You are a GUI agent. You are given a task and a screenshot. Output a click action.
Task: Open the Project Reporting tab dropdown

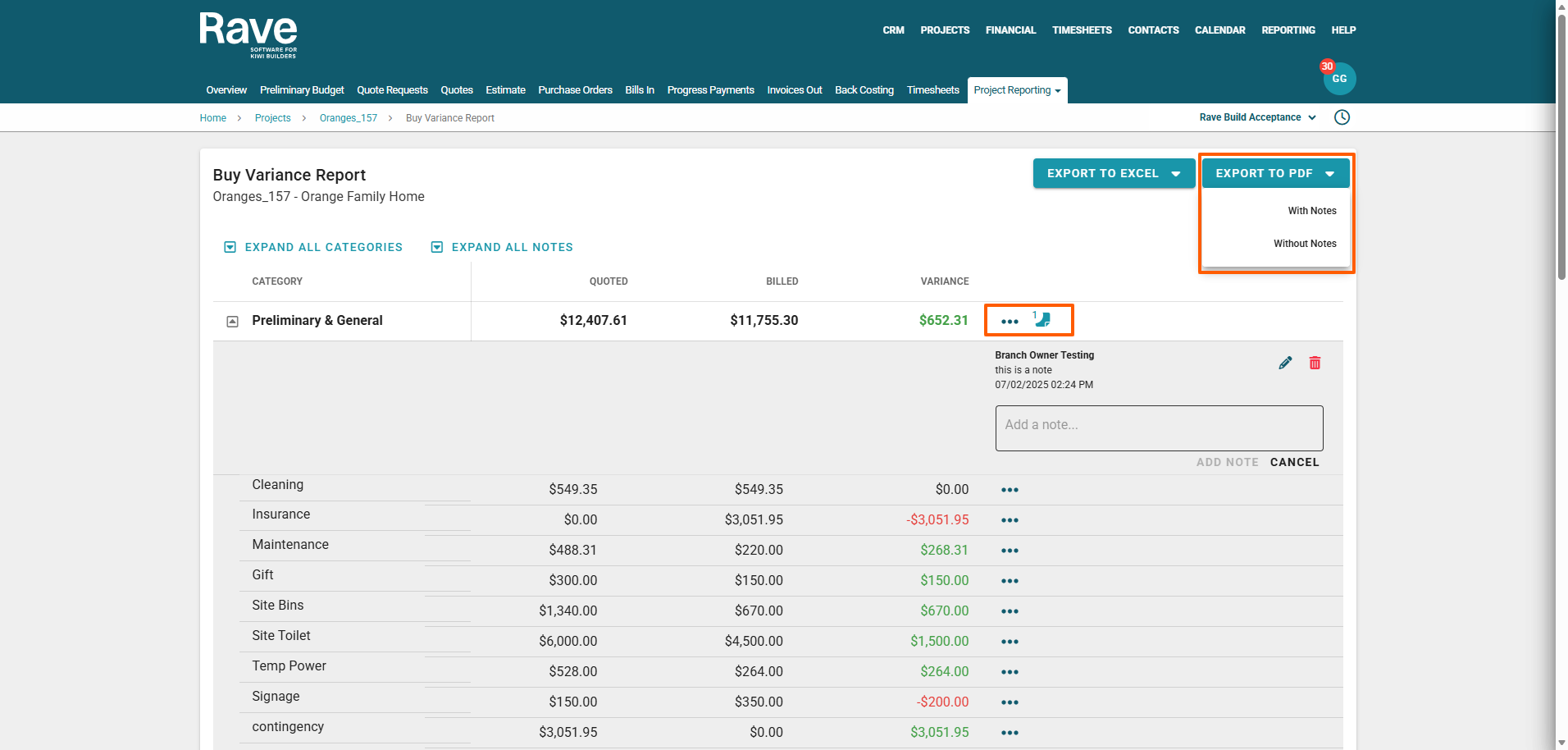tap(1017, 90)
